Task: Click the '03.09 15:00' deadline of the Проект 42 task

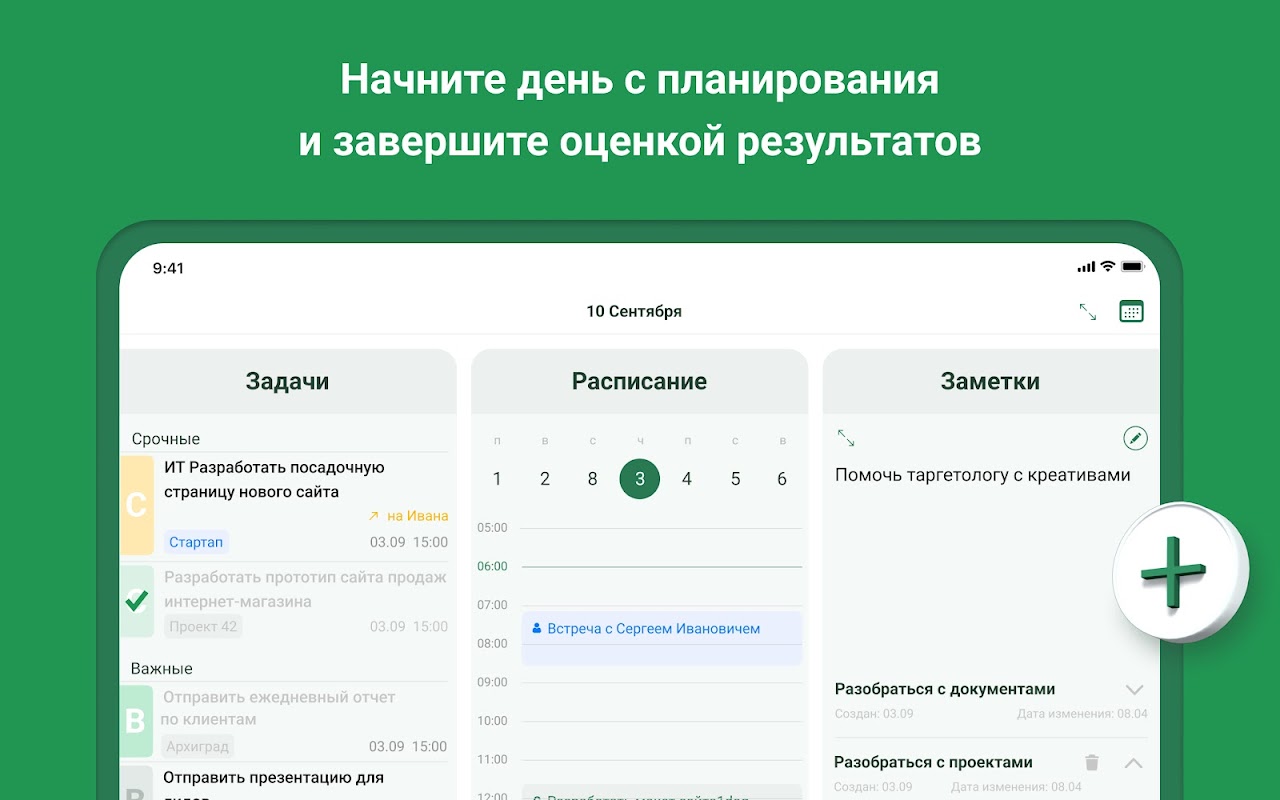Action: [409, 626]
